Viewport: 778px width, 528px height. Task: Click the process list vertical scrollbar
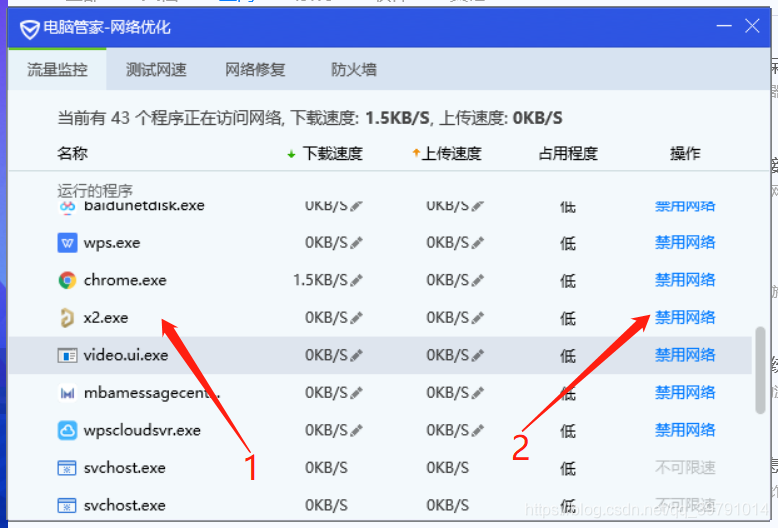point(760,370)
